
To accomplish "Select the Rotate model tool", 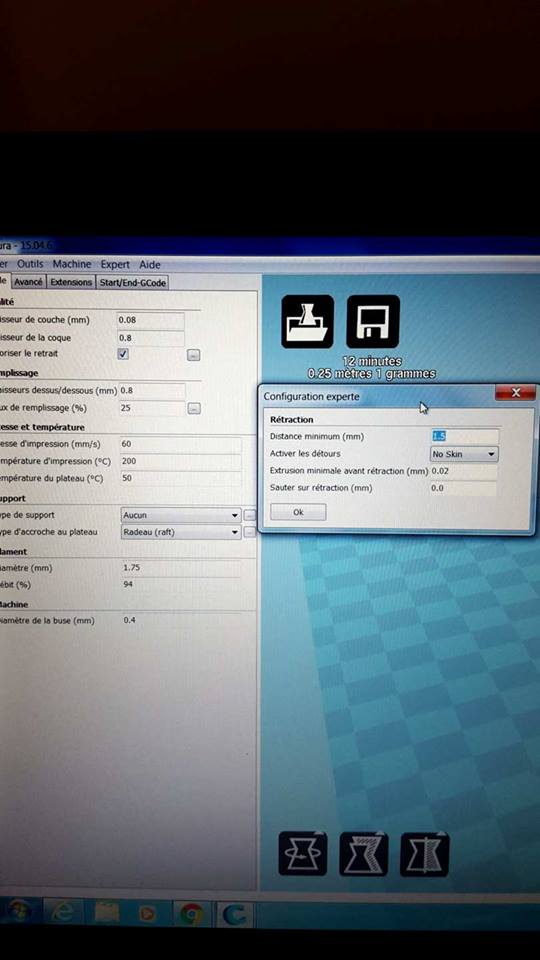I will click(x=302, y=853).
